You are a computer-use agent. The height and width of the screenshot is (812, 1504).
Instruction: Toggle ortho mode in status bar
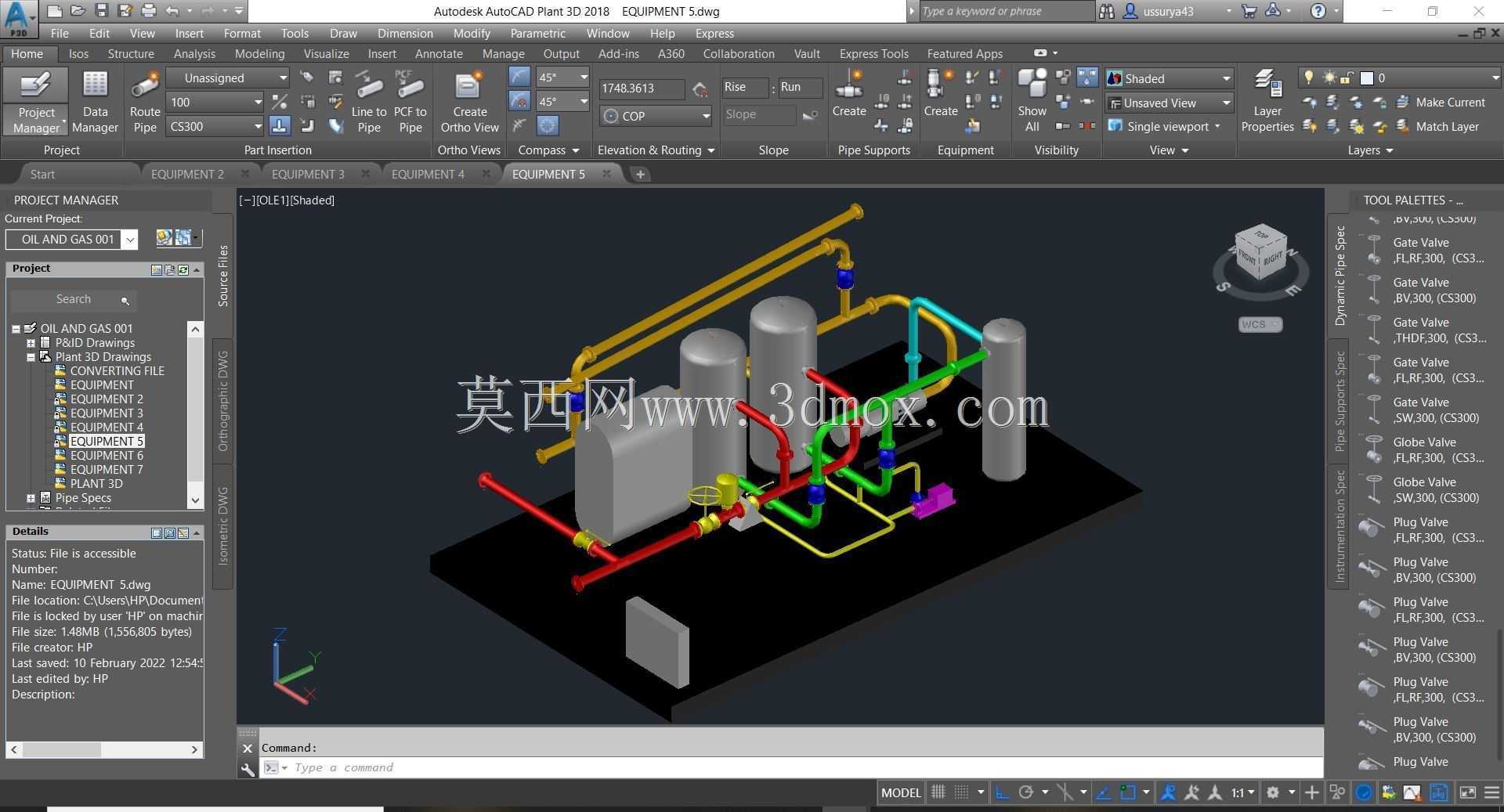click(x=1002, y=792)
